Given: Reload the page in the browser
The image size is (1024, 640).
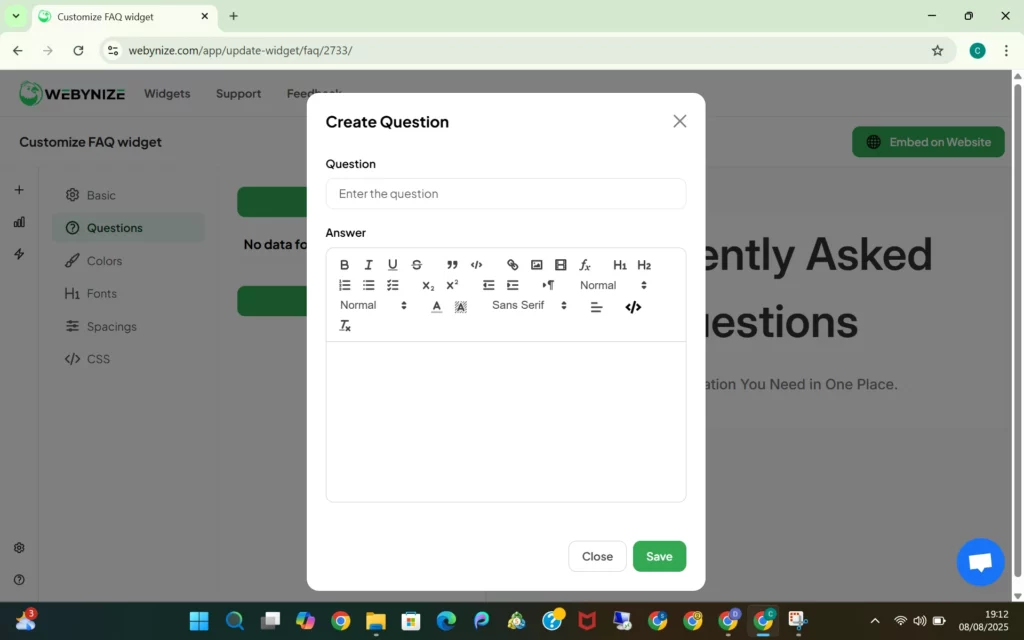Looking at the screenshot, I should (78, 50).
